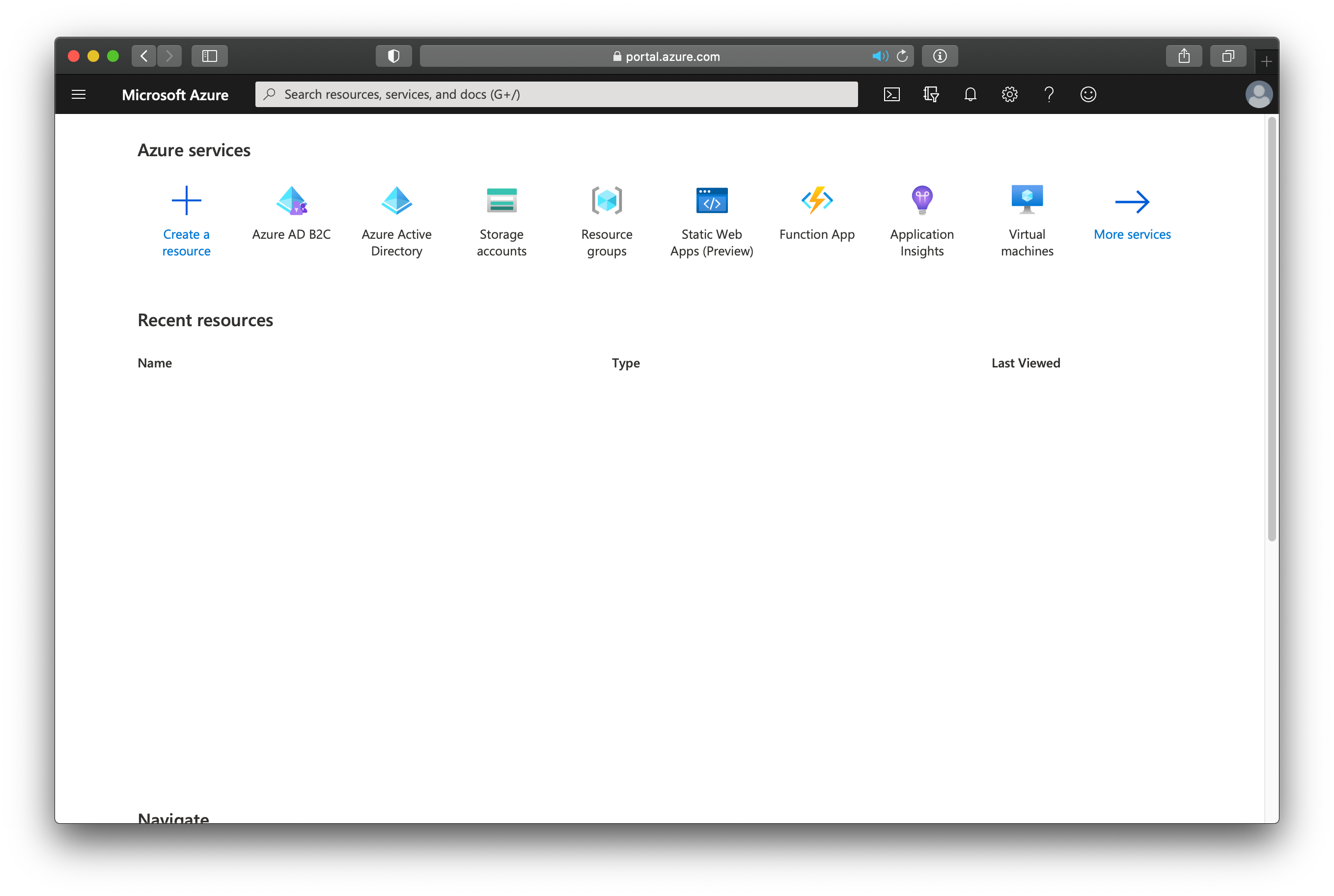Viewport: 1334px width, 896px height.
Task: Show notifications bell
Action: tap(970, 94)
